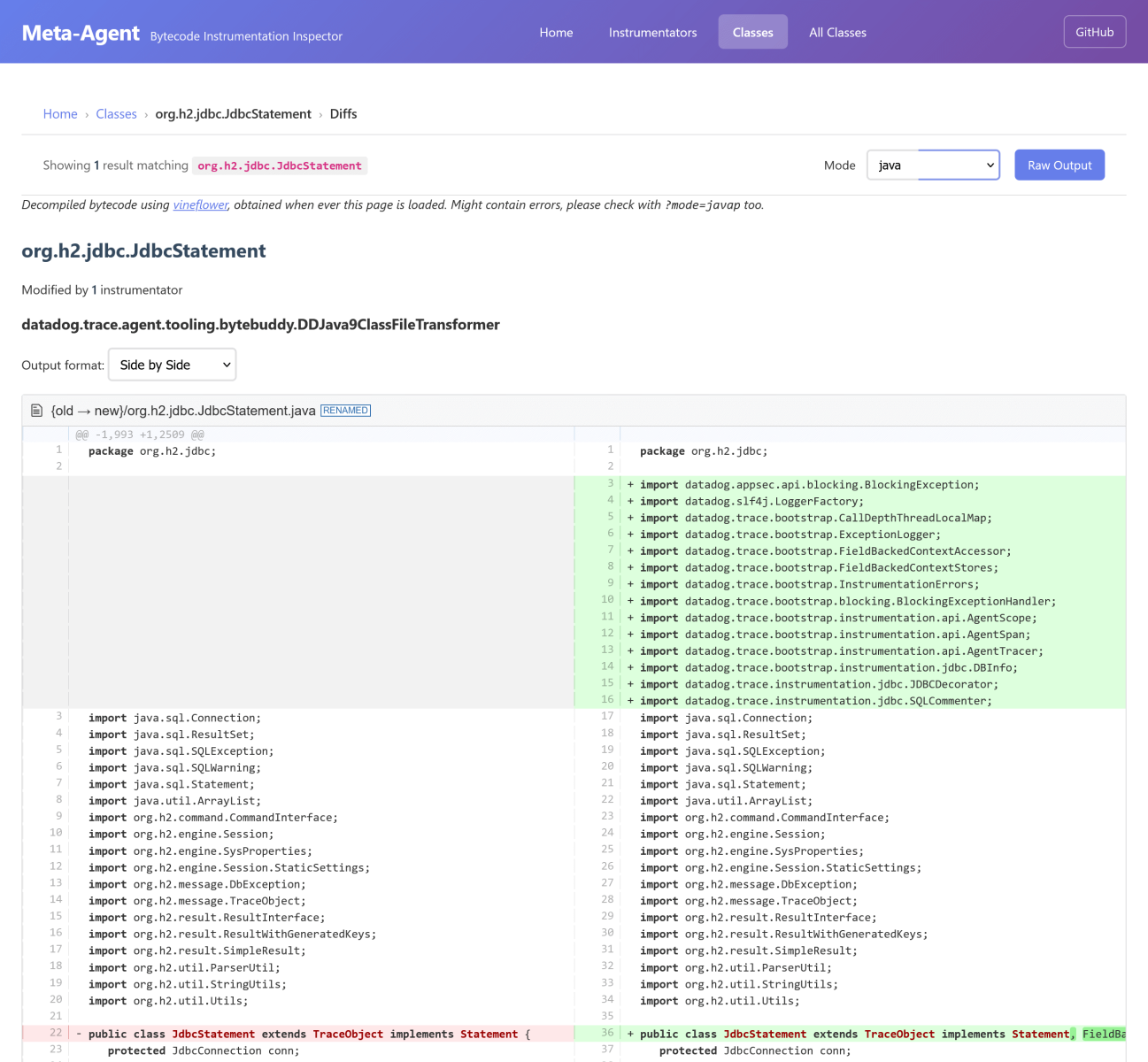The width and height of the screenshot is (1148, 1062).
Task: Open the GitHub link in header
Action: pyautogui.click(x=1094, y=32)
